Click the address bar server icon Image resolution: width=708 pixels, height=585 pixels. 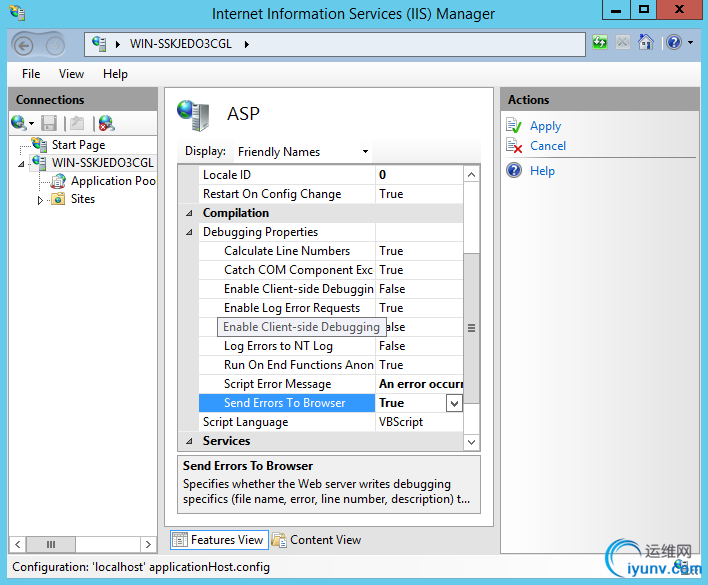click(99, 44)
